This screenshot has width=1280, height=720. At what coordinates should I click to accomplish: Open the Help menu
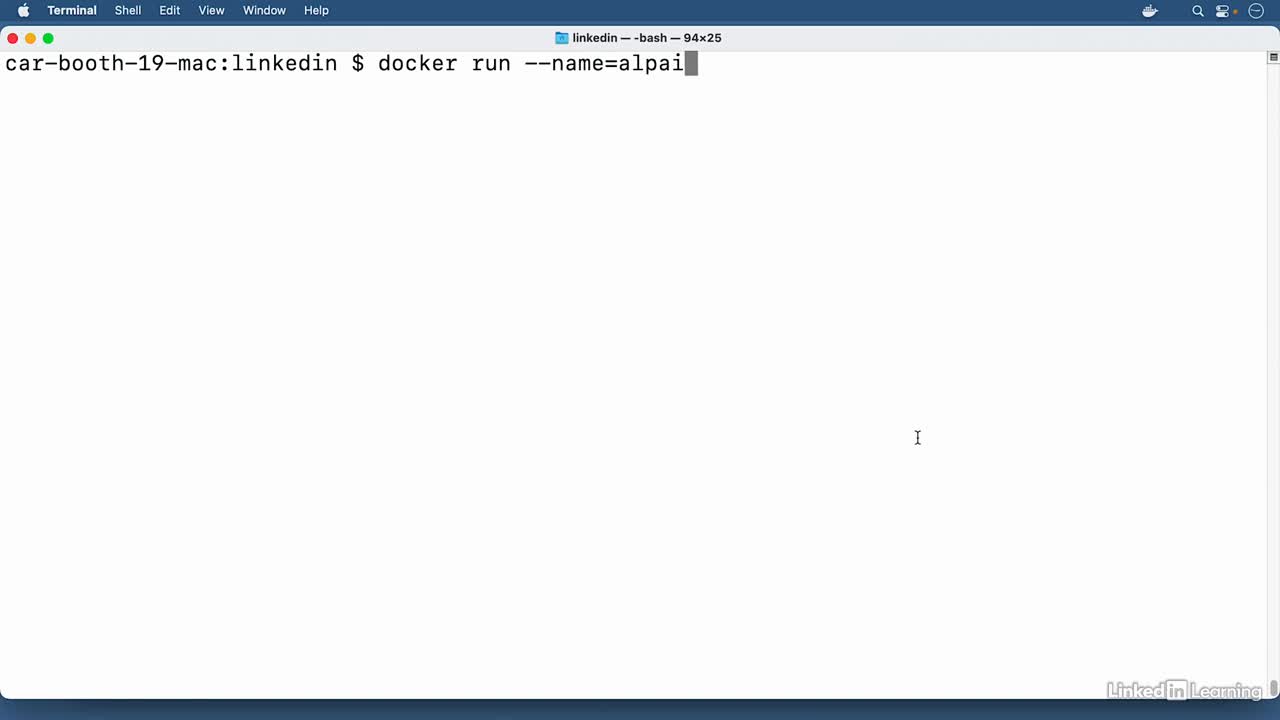(x=316, y=11)
